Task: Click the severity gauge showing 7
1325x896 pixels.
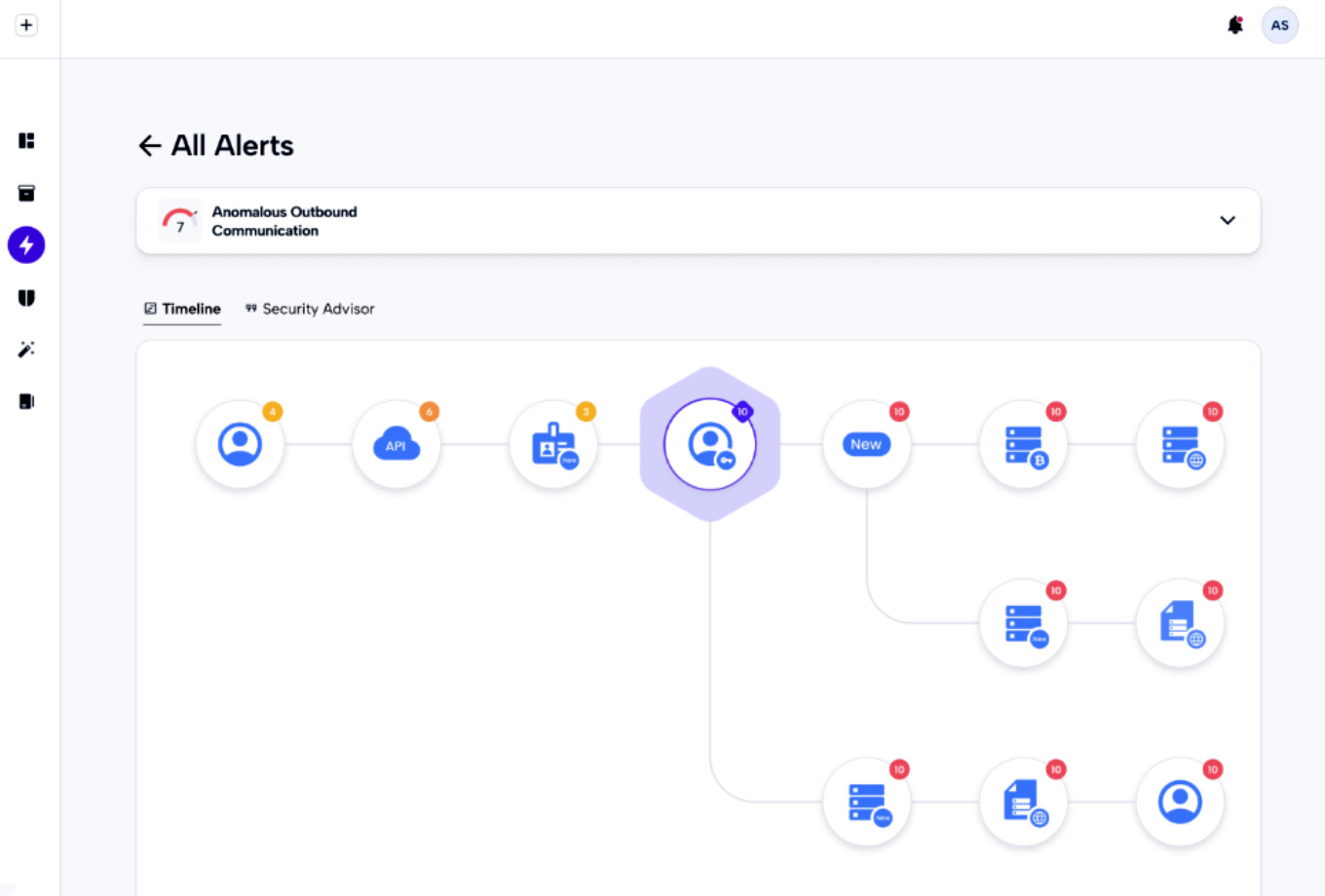Action: pos(179,221)
